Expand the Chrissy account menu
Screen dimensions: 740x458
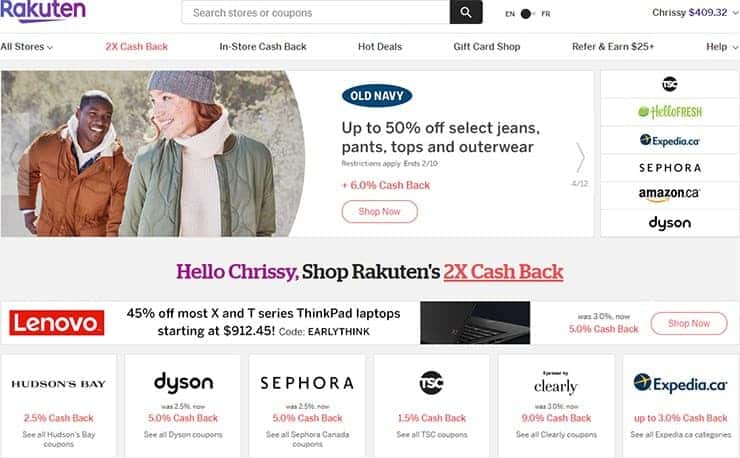pos(695,13)
